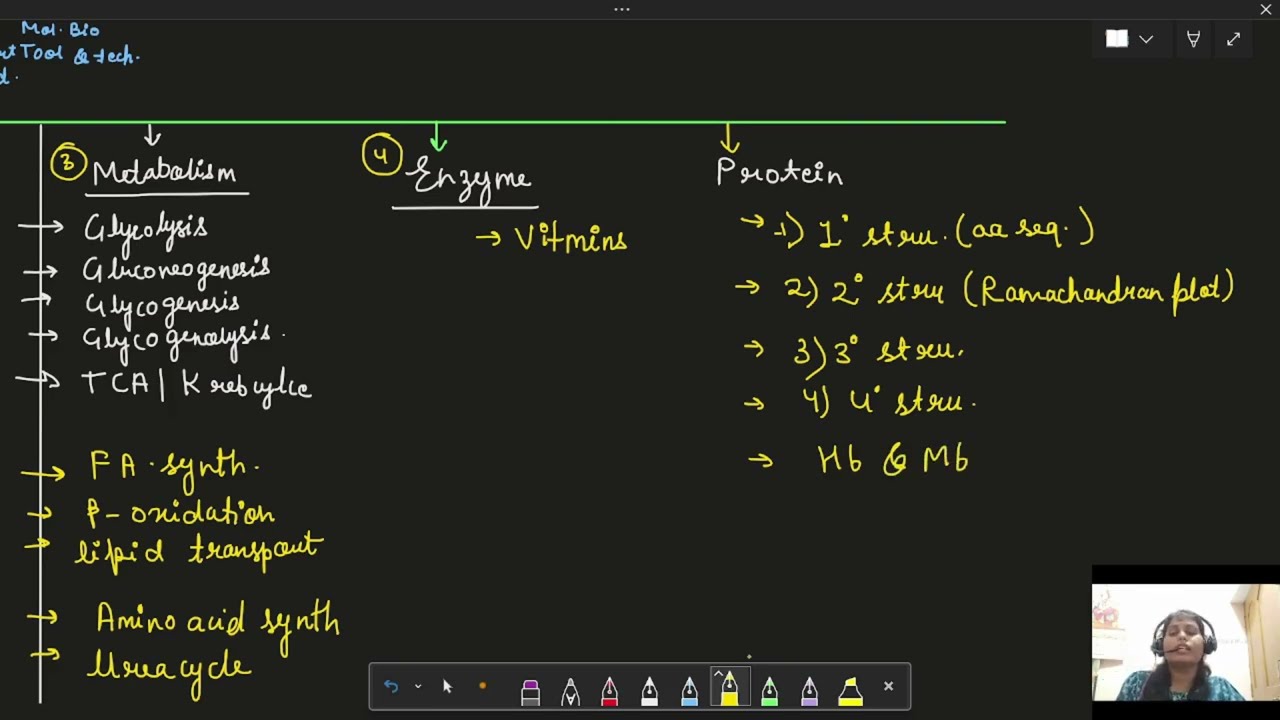Click the undo arrow in pen toolbar
Image resolution: width=1280 pixels, height=720 pixels.
[x=391, y=686]
